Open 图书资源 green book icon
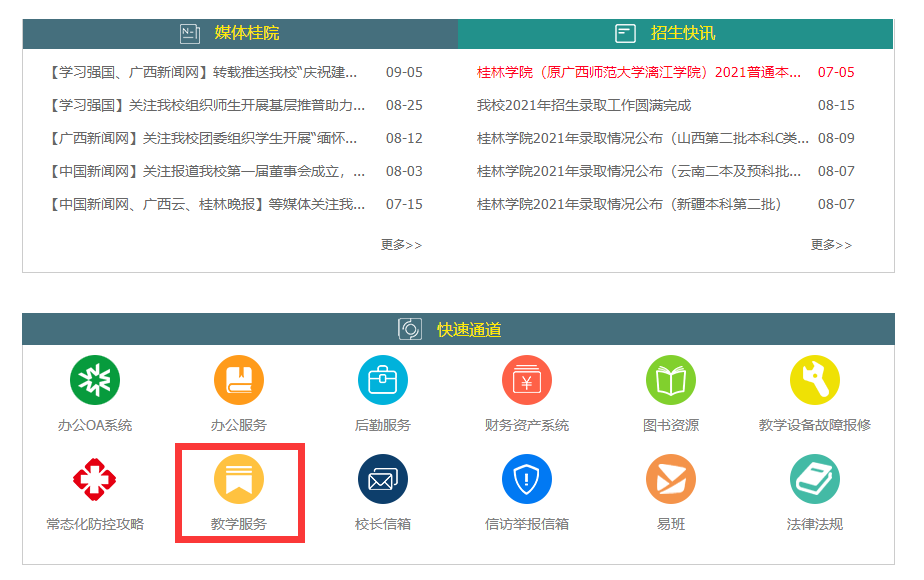 pos(671,381)
